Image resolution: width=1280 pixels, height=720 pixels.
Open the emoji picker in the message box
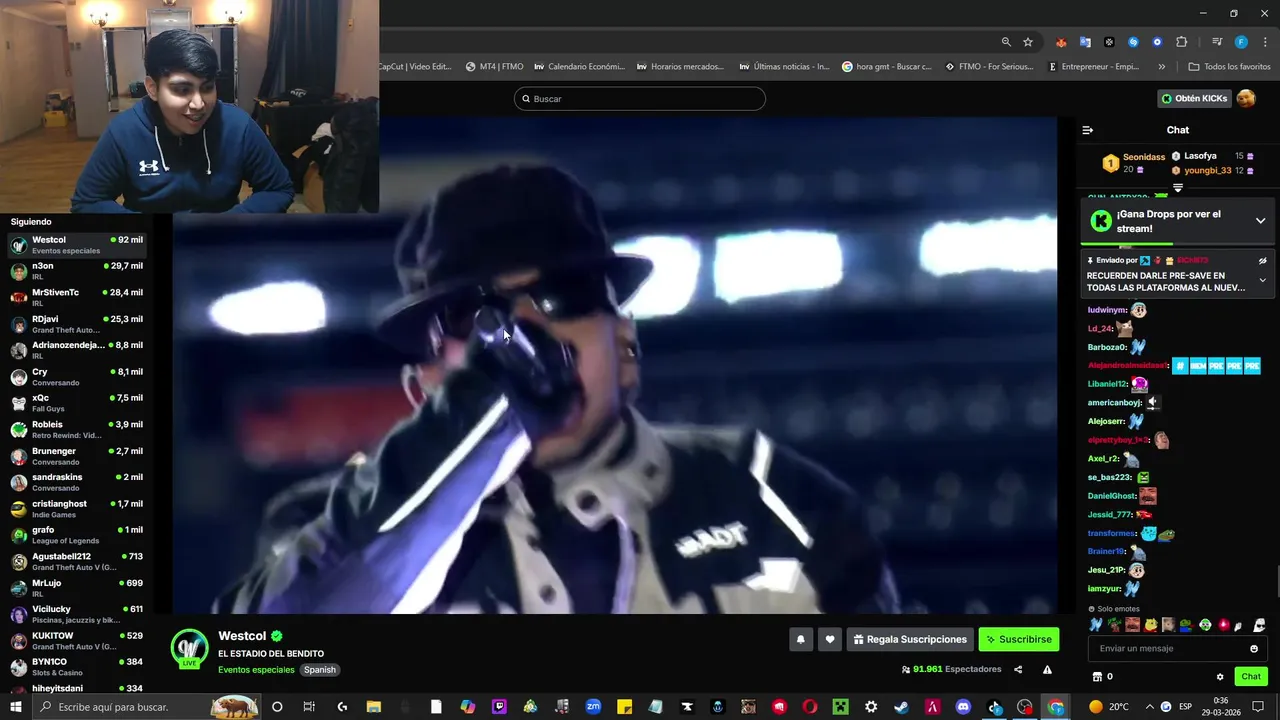click(1254, 649)
